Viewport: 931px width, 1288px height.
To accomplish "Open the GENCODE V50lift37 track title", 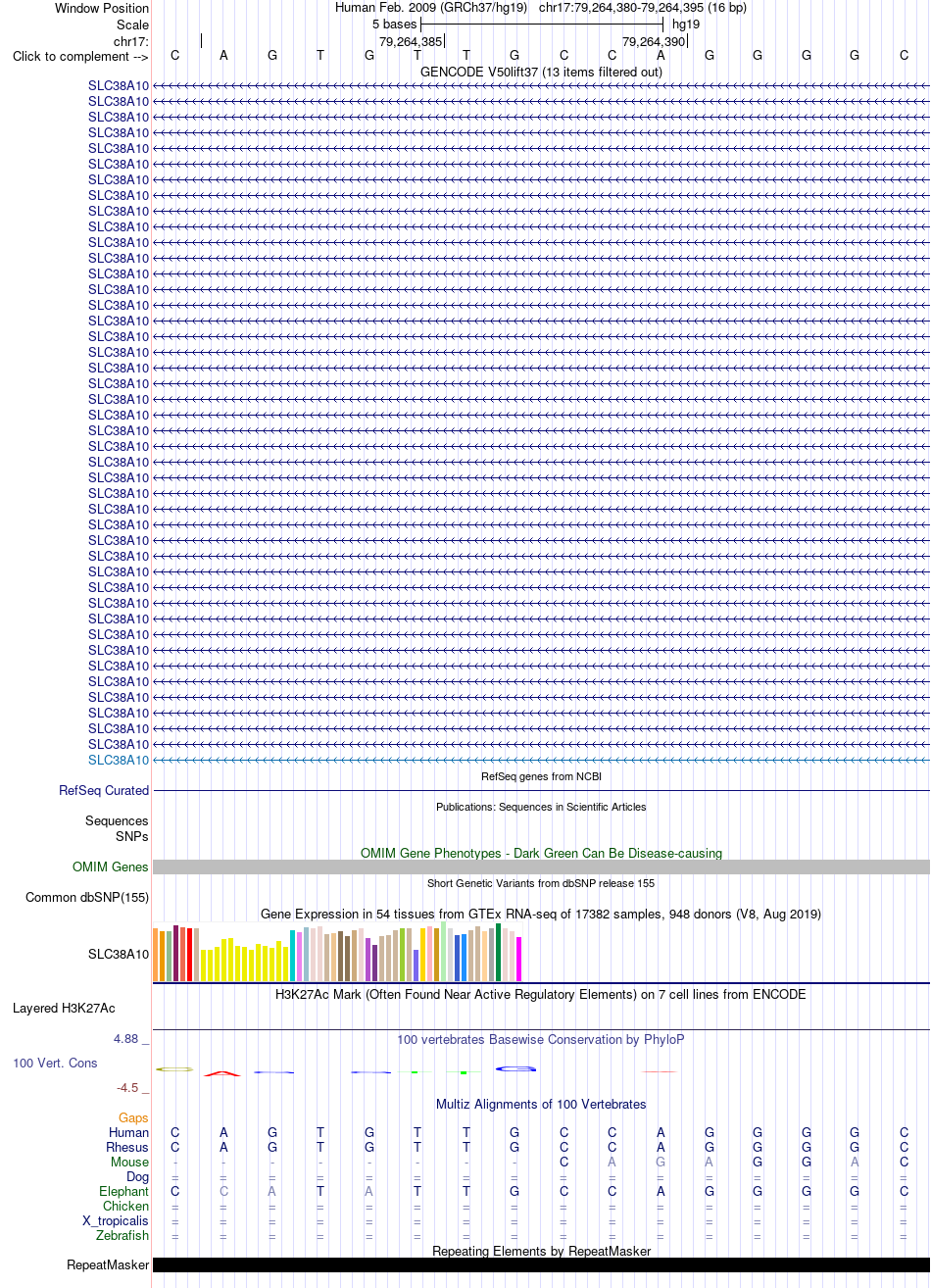I will click(x=541, y=72).
